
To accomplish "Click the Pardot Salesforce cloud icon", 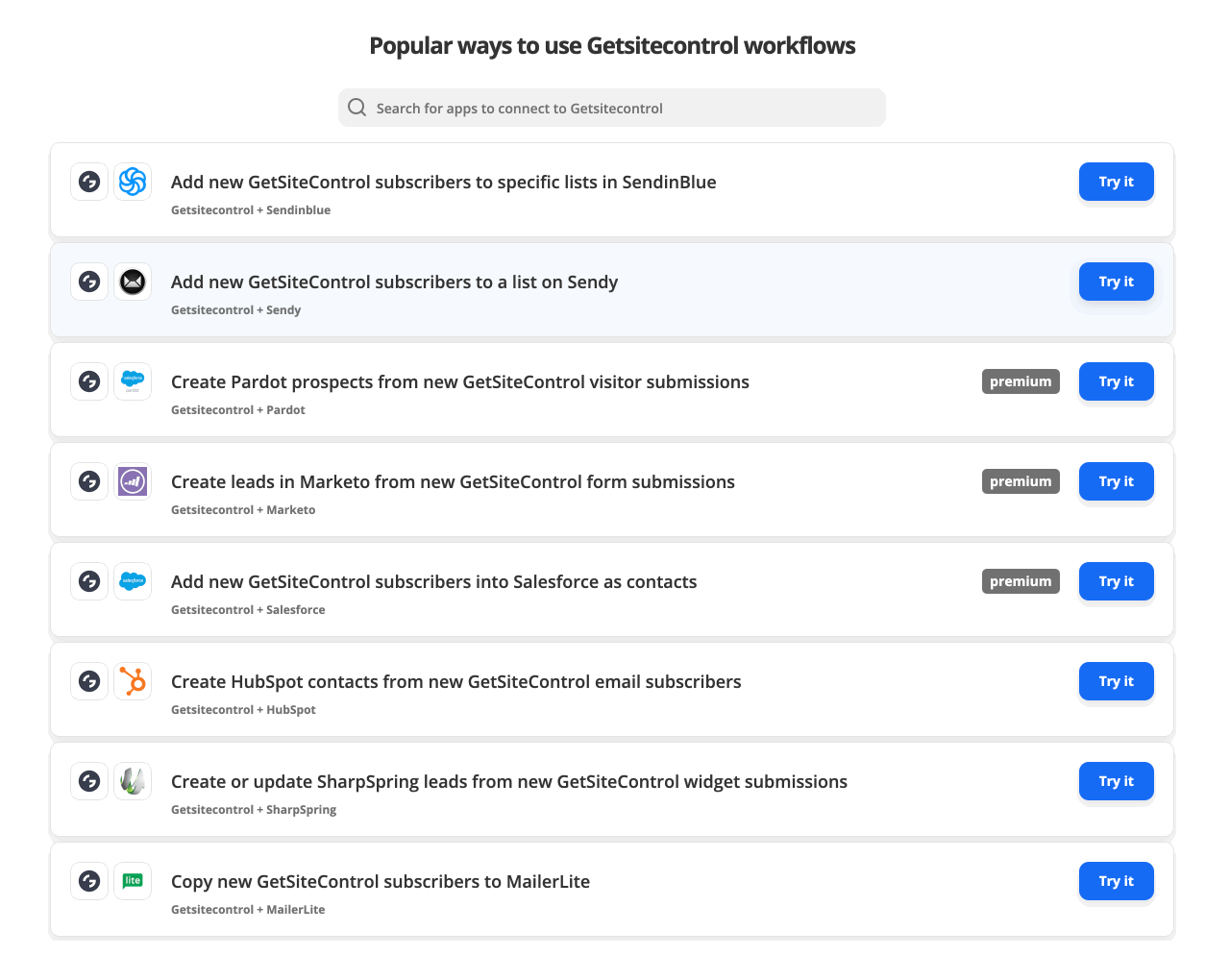I will [133, 381].
